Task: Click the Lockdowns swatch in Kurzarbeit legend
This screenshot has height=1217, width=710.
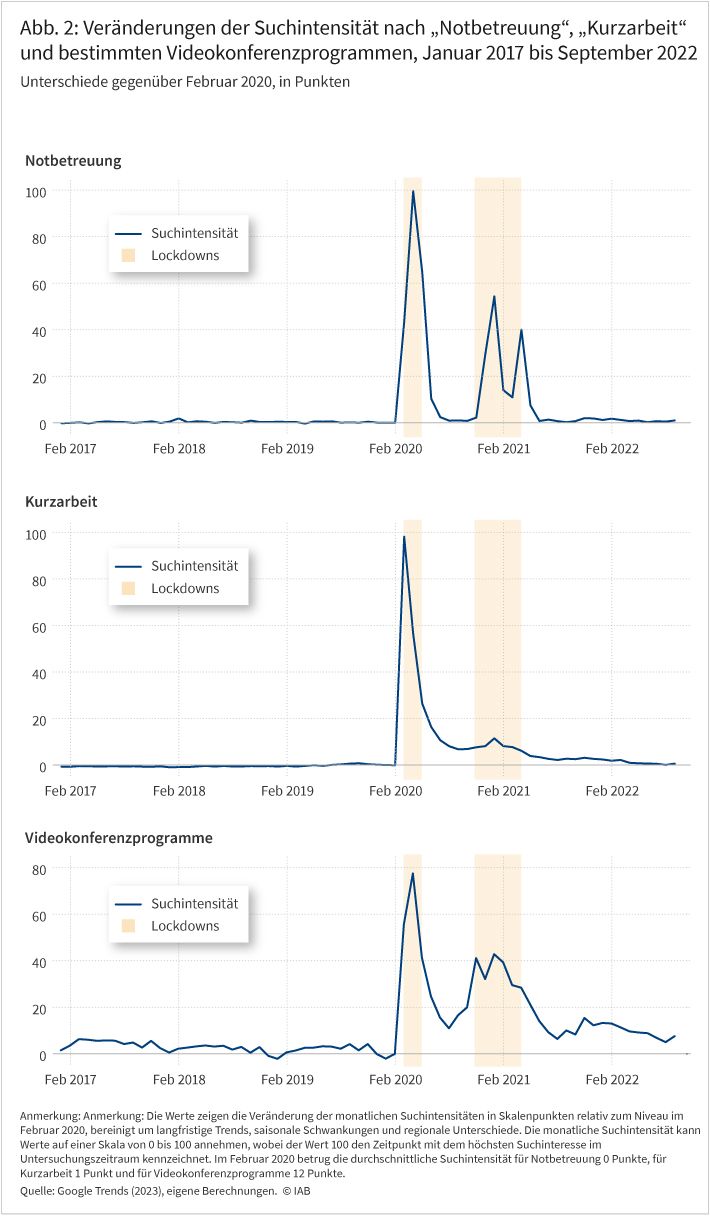Action: (x=127, y=588)
